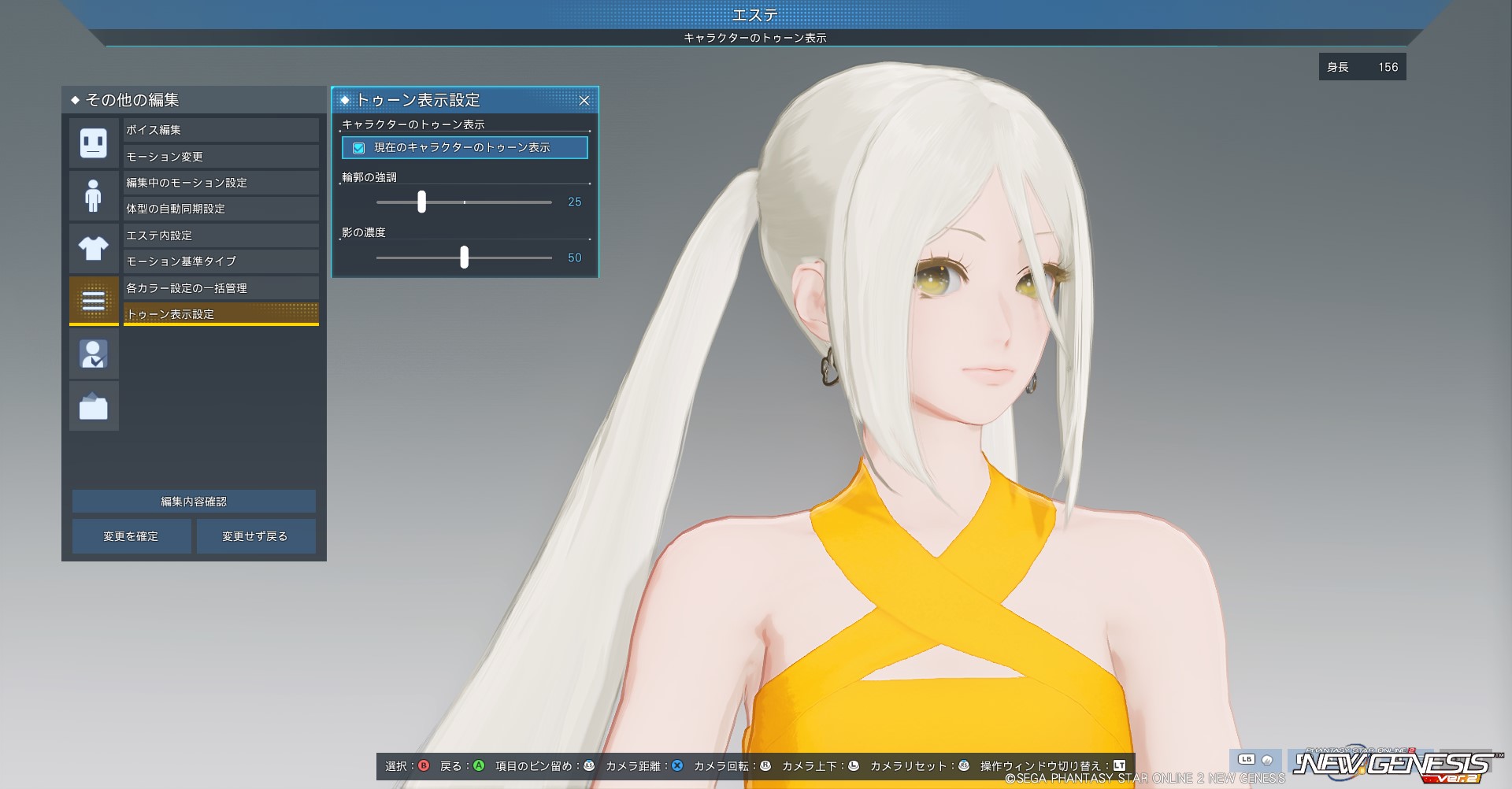Click the 編集内容確認 button
The height and width of the screenshot is (789, 1512).
tap(194, 502)
